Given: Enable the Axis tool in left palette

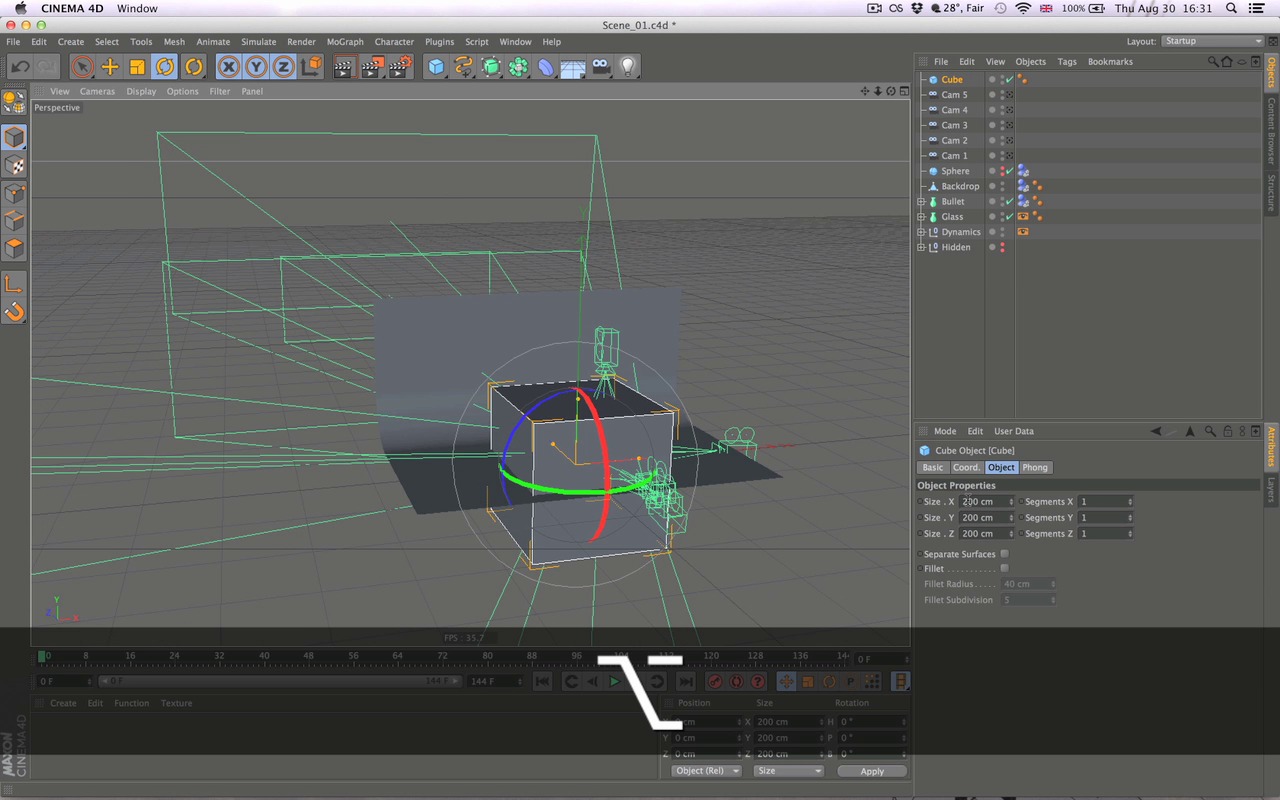Looking at the screenshot, I should coord(14,284).
